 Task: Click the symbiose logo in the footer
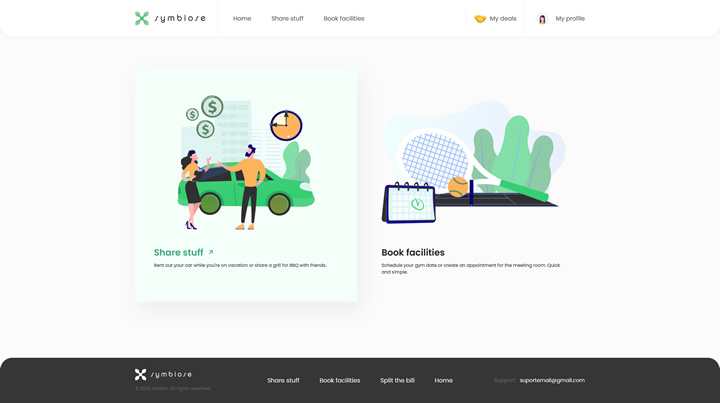tap(163, 374)
